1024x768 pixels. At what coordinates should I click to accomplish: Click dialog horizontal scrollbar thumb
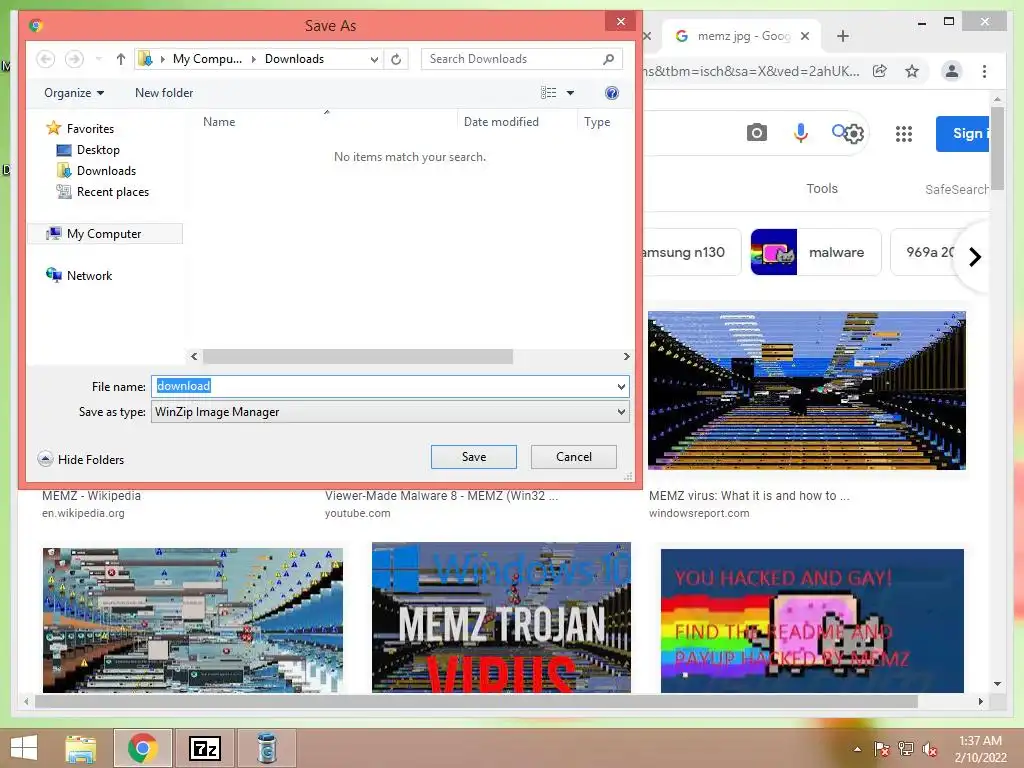point(358,357)
